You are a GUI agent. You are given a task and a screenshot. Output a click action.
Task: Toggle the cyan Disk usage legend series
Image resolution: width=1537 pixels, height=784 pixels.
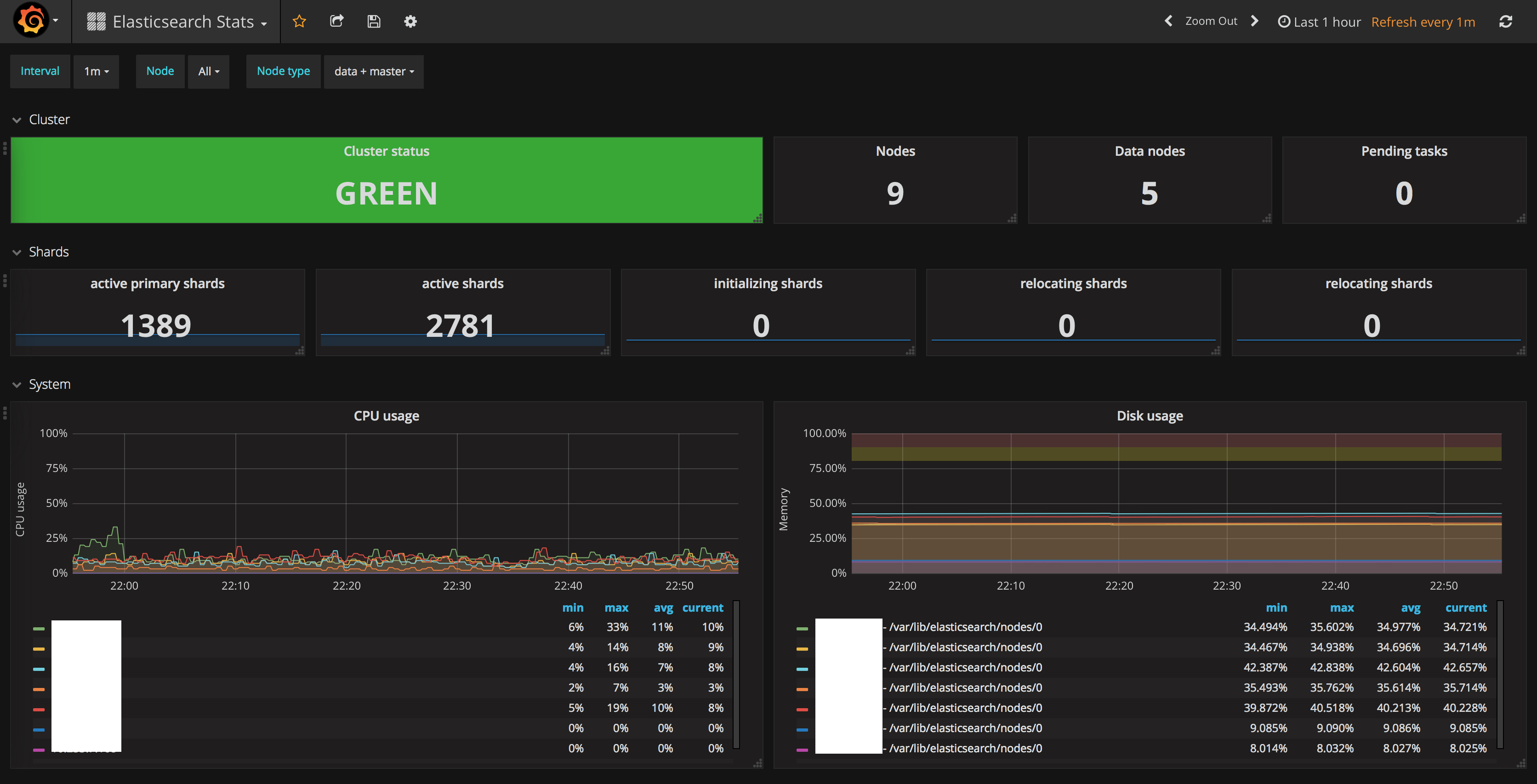tap(964, 668)
